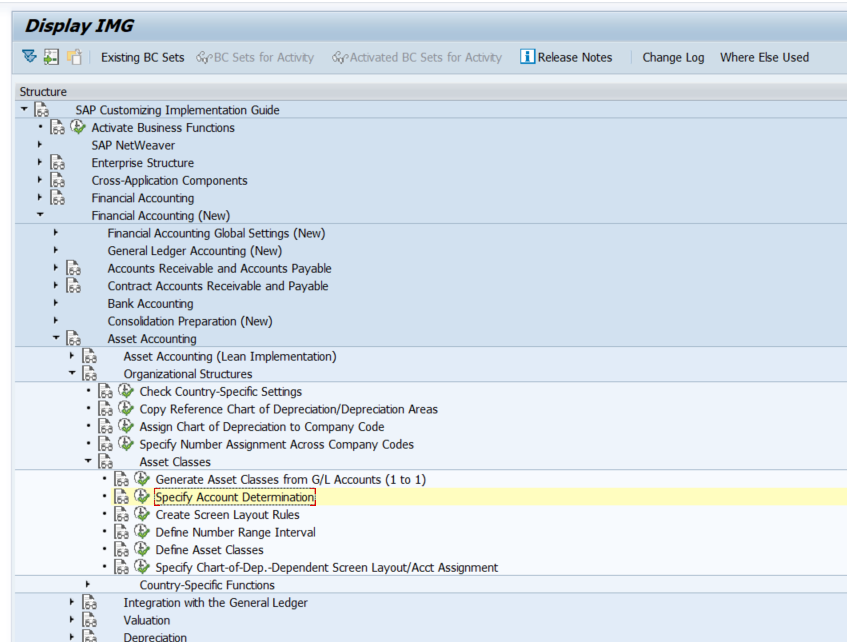Expand the Consolidation Preparation (New) node
Viewport: 847px width, 642px height.
click(x=56, y=320)
